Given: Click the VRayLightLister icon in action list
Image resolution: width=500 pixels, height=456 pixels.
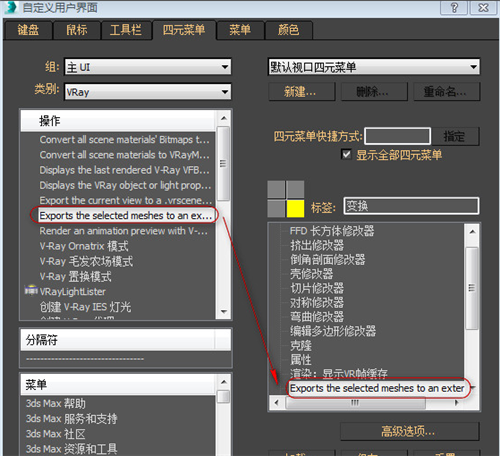Looking at the screenshot, I should (x=31, y=291).
